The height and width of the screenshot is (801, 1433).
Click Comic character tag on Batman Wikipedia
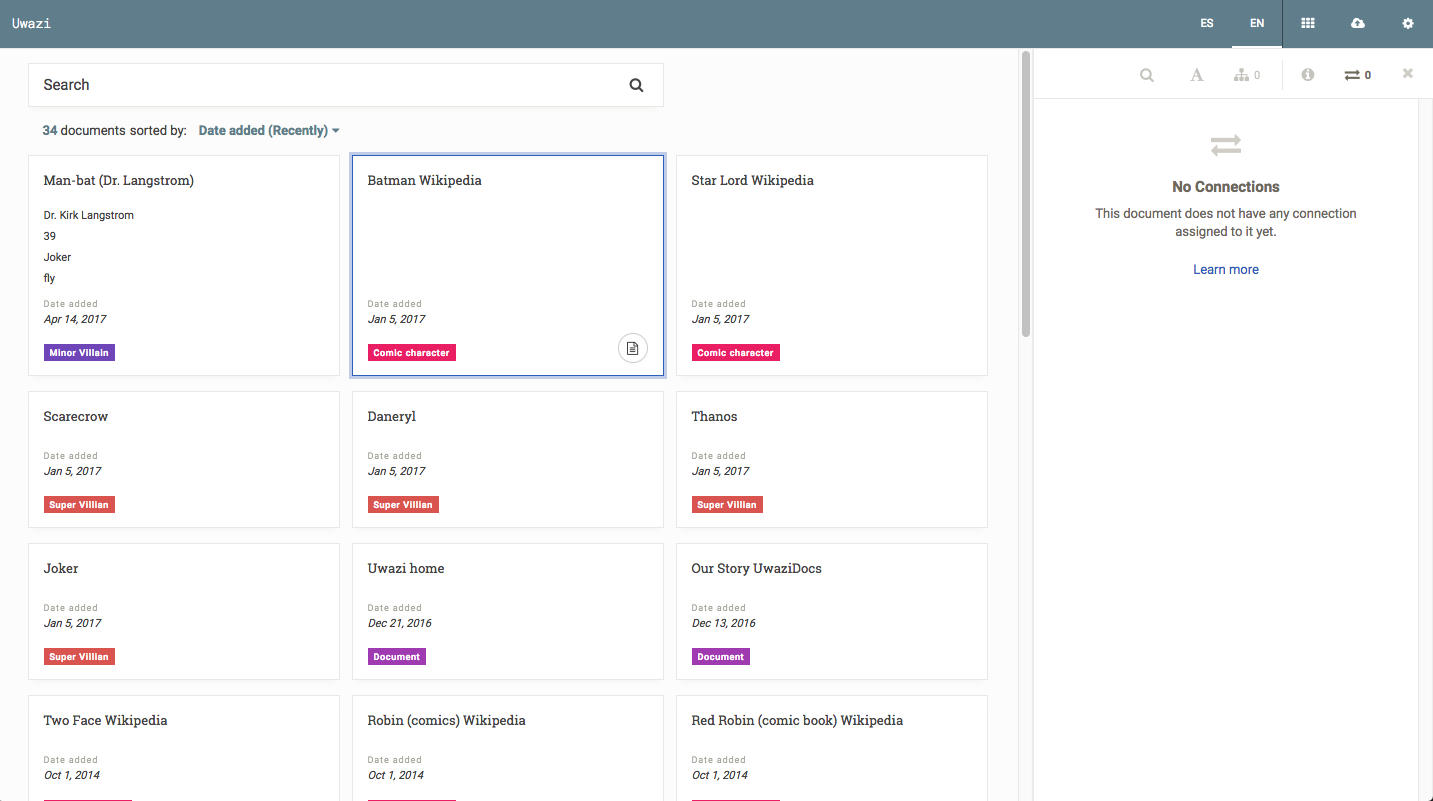(411, 353)
